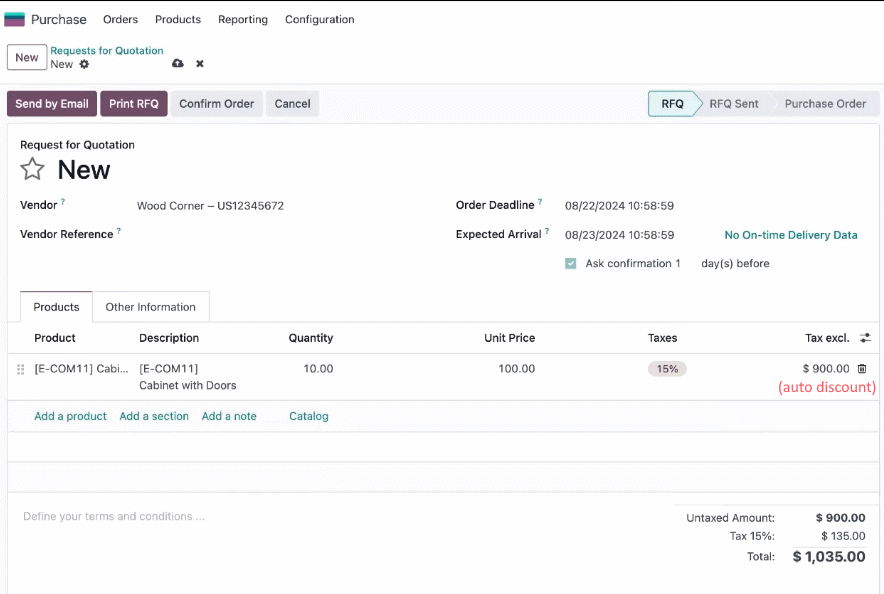Click the terms and conditions text field

[114, 517]
